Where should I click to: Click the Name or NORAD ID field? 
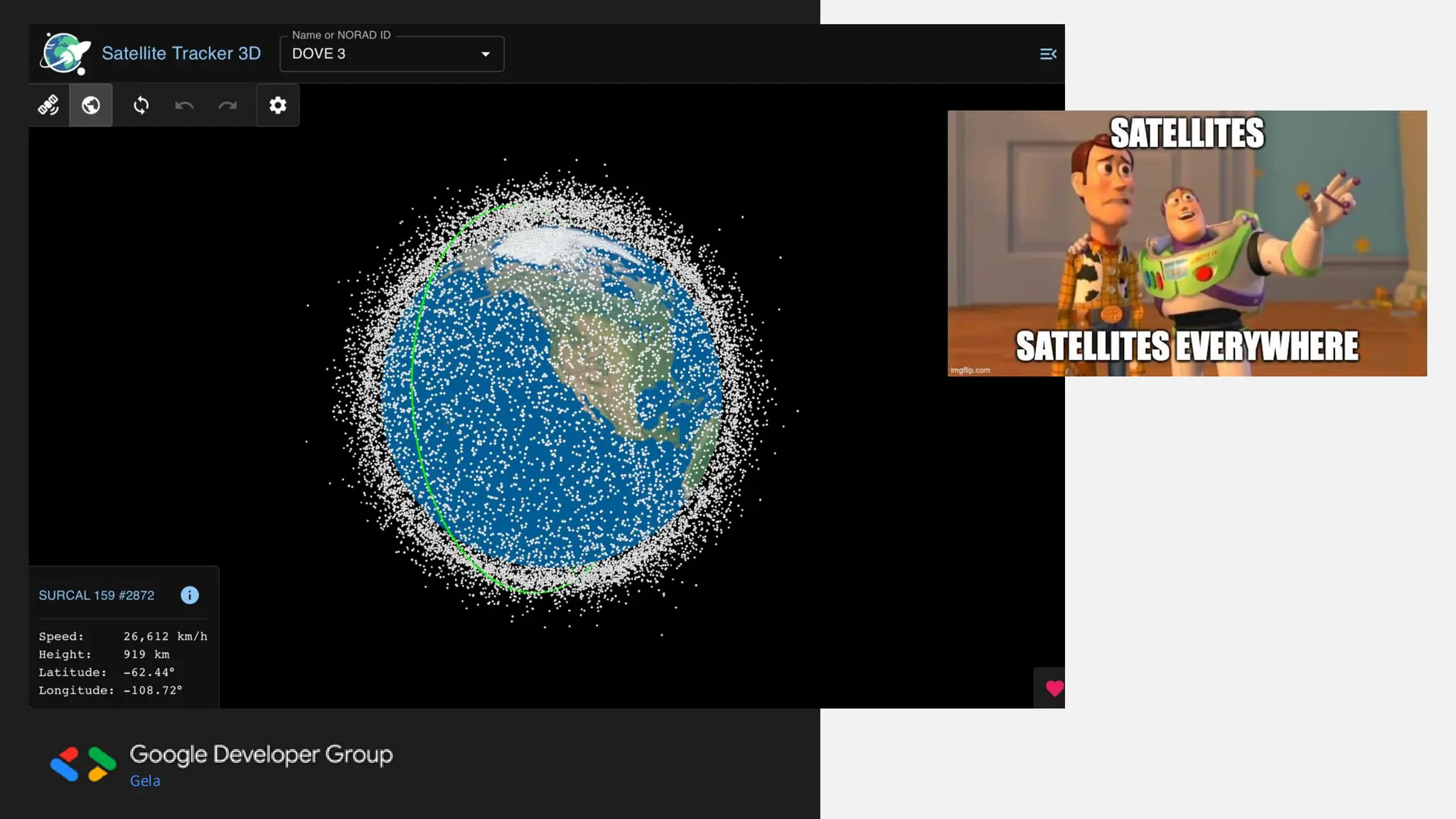377,54
